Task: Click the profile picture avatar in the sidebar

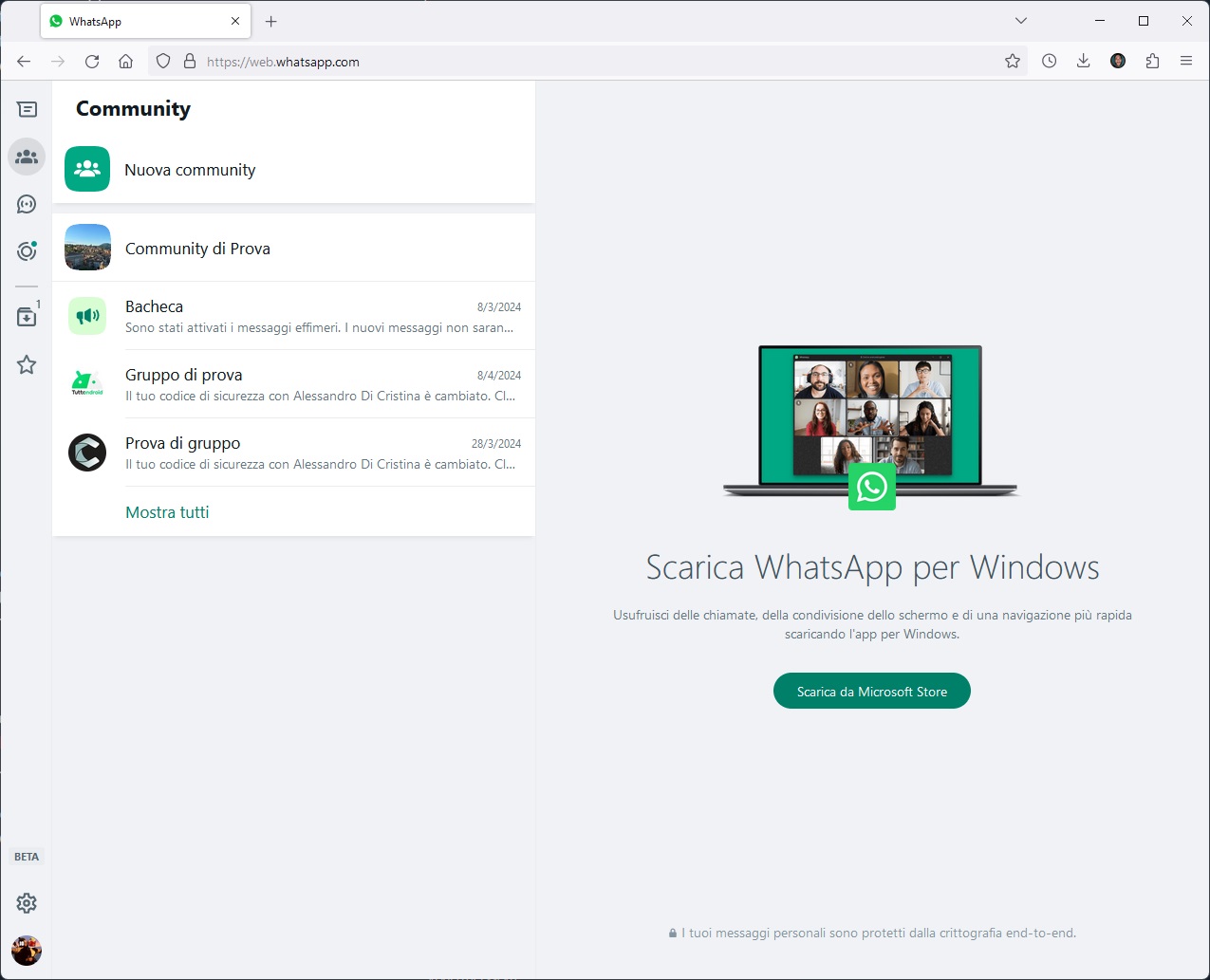Action: (x=27, y=951)
